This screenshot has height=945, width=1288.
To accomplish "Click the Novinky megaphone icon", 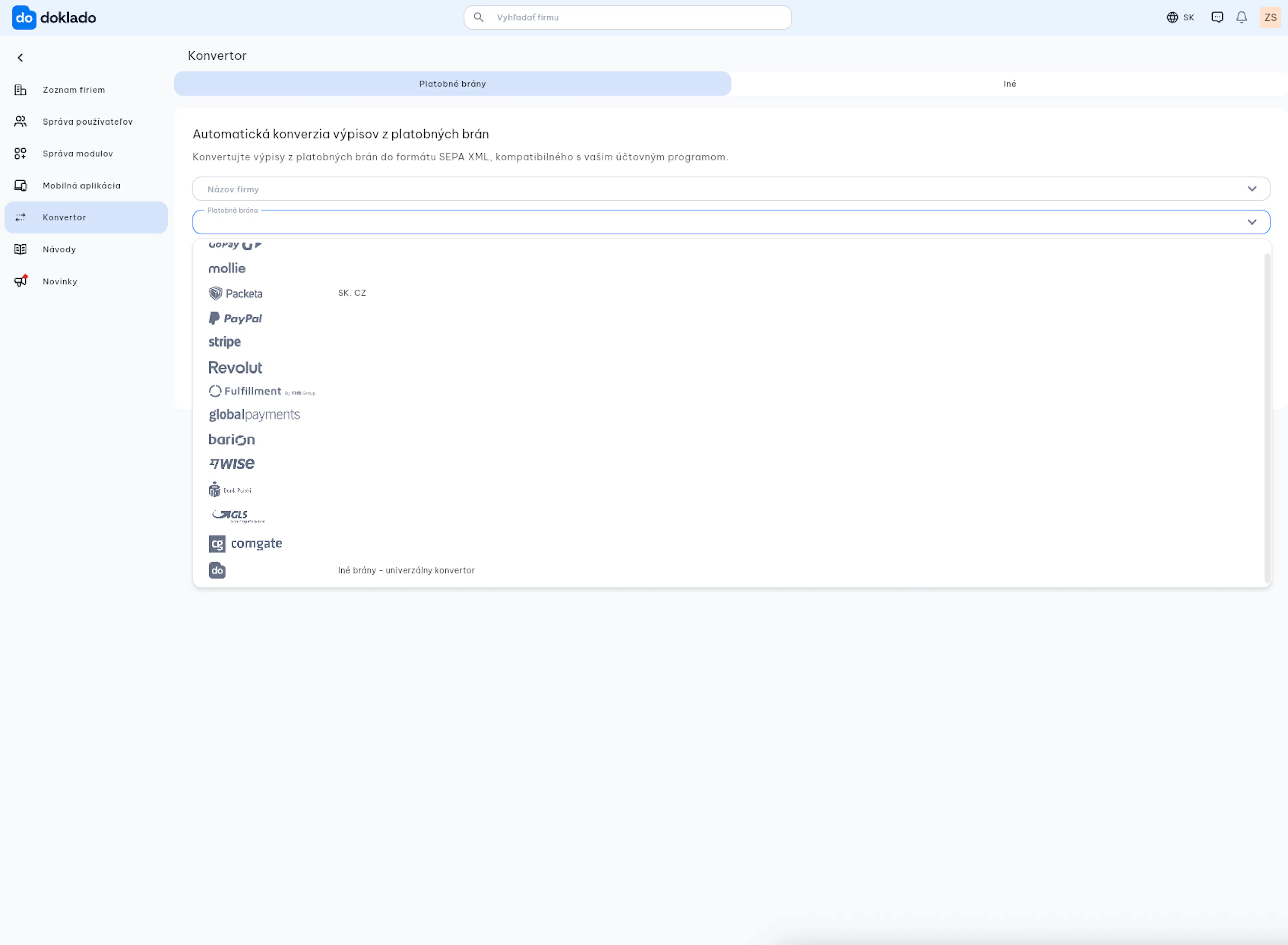I will point(20,282).
